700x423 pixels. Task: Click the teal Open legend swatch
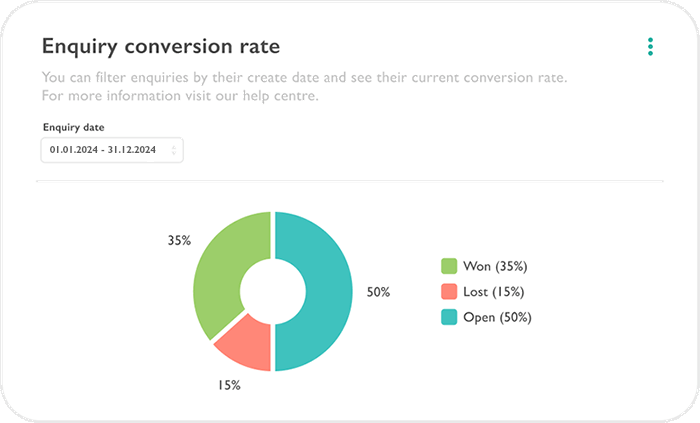(x=449, y=318)
